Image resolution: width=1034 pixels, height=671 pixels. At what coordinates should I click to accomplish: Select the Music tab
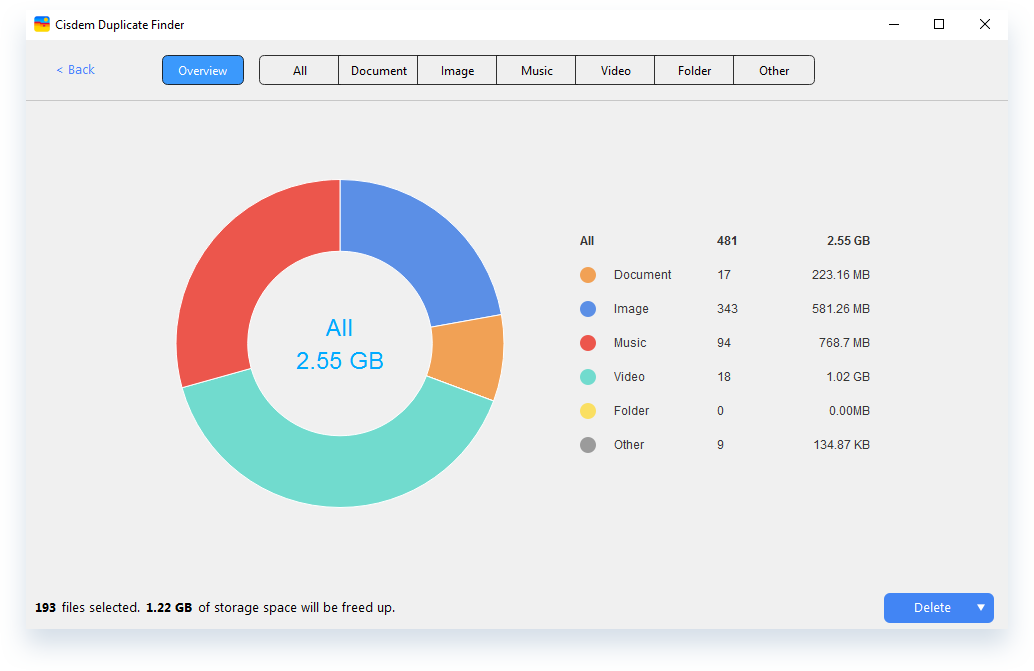(x=537, y=71)
